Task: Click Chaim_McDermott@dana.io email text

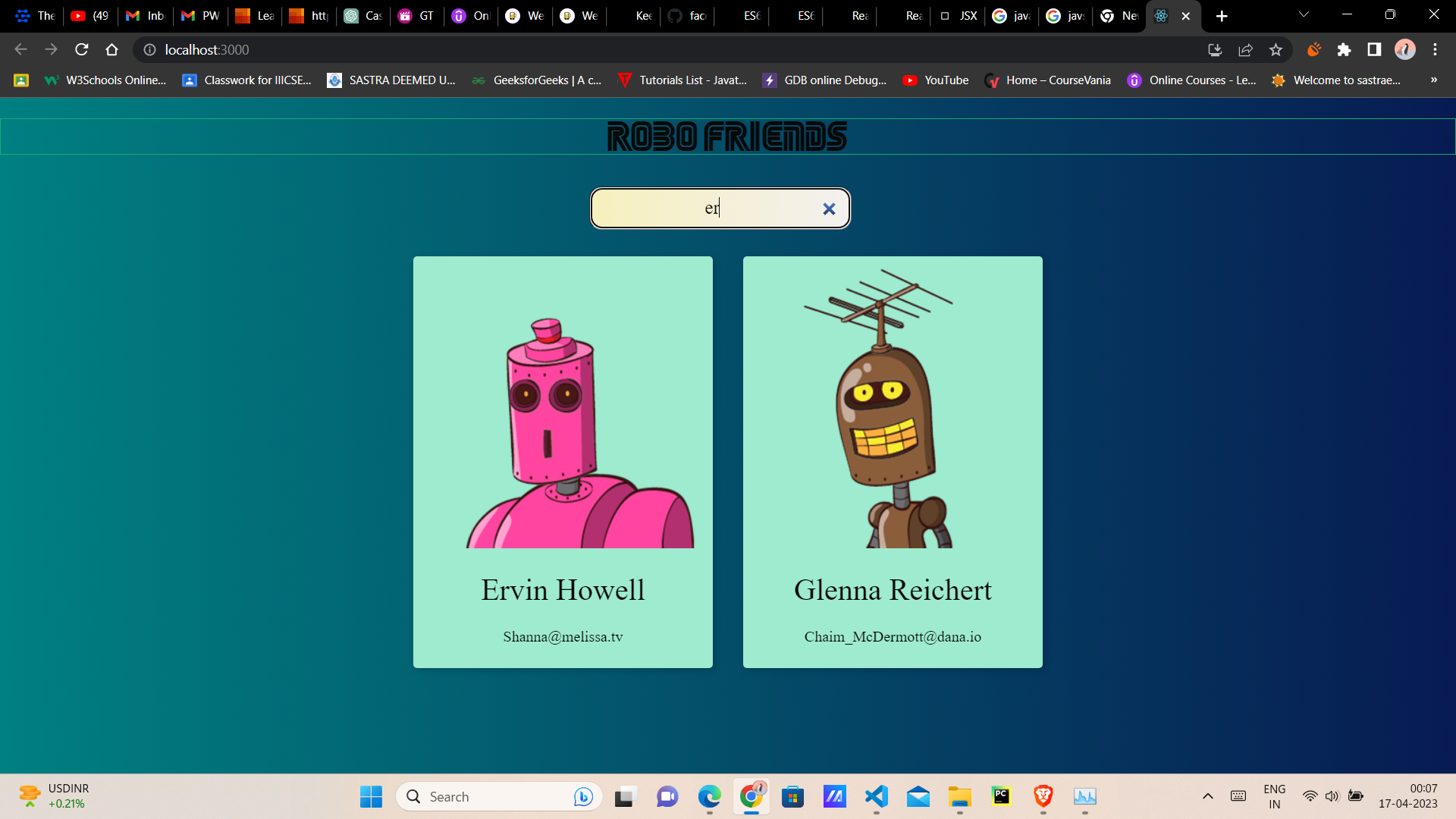Action: [893, 637]
